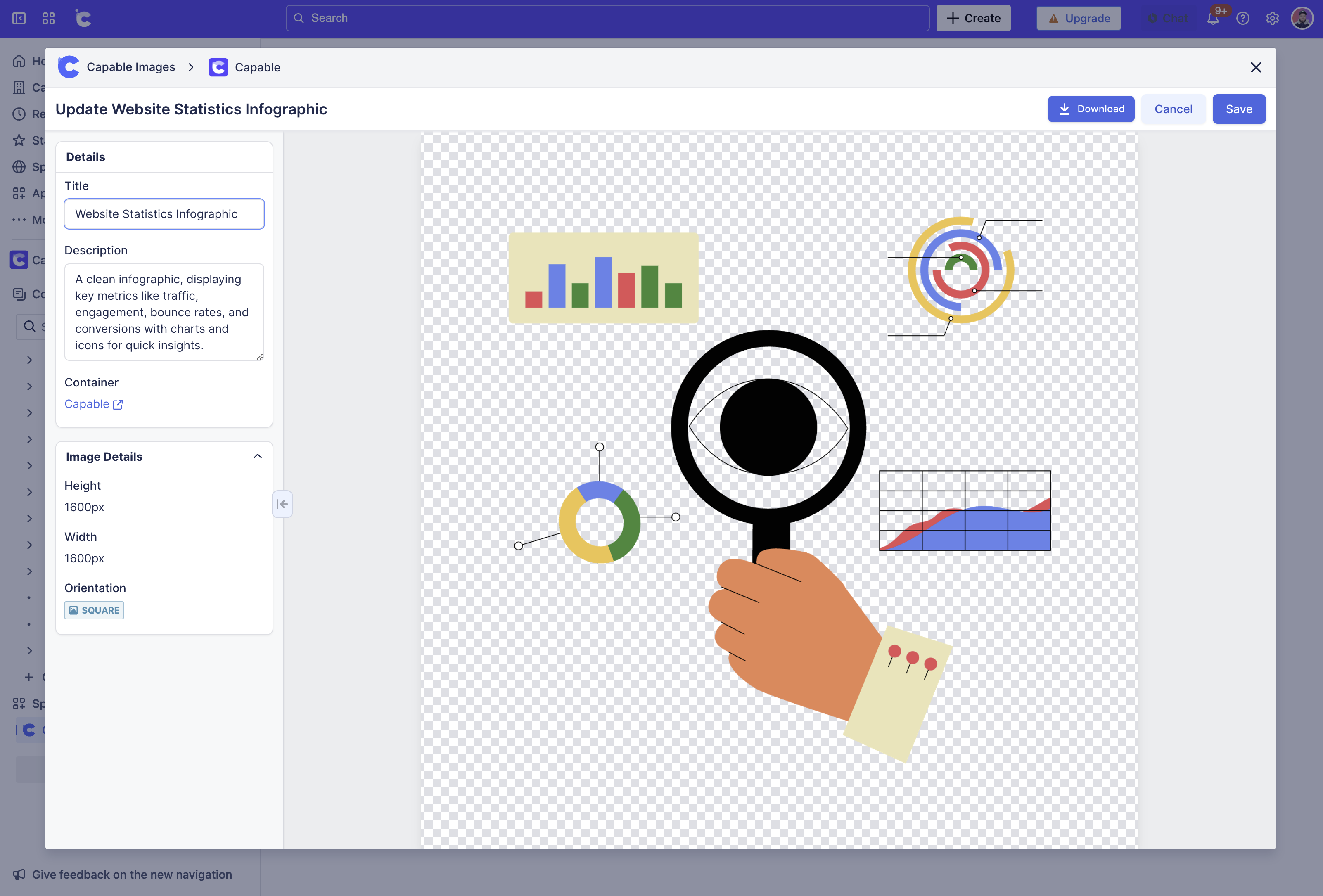Click the user profile avatar icon

click(1302, 17)
